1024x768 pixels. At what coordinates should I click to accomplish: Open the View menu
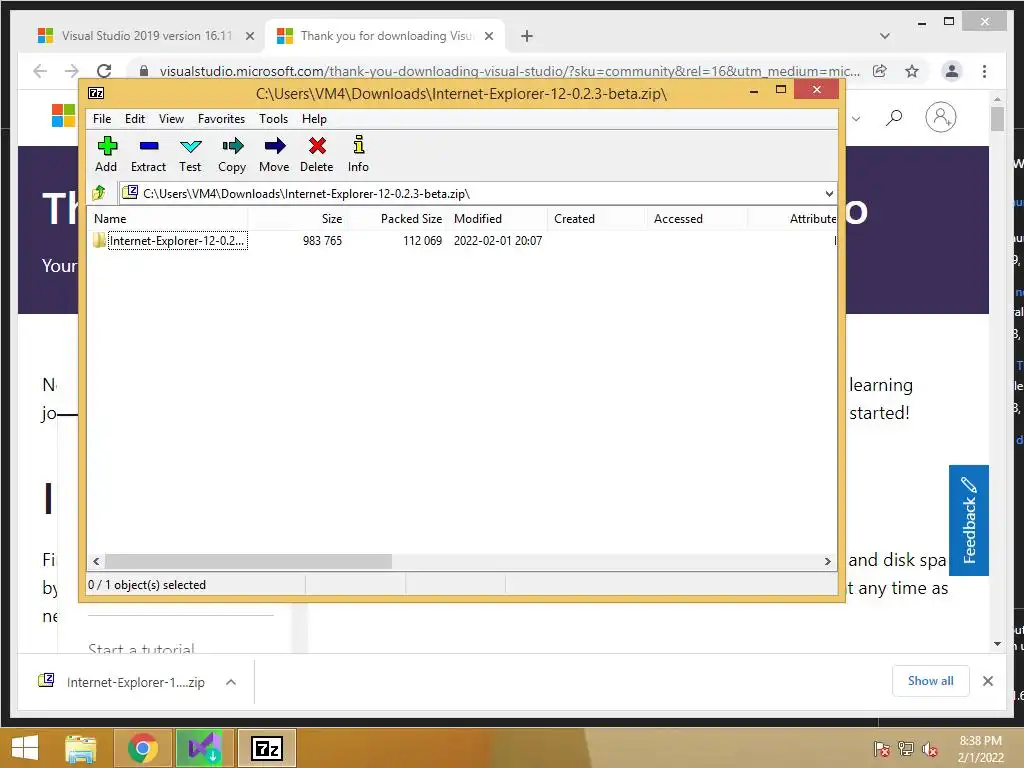(x=171, y=119)
